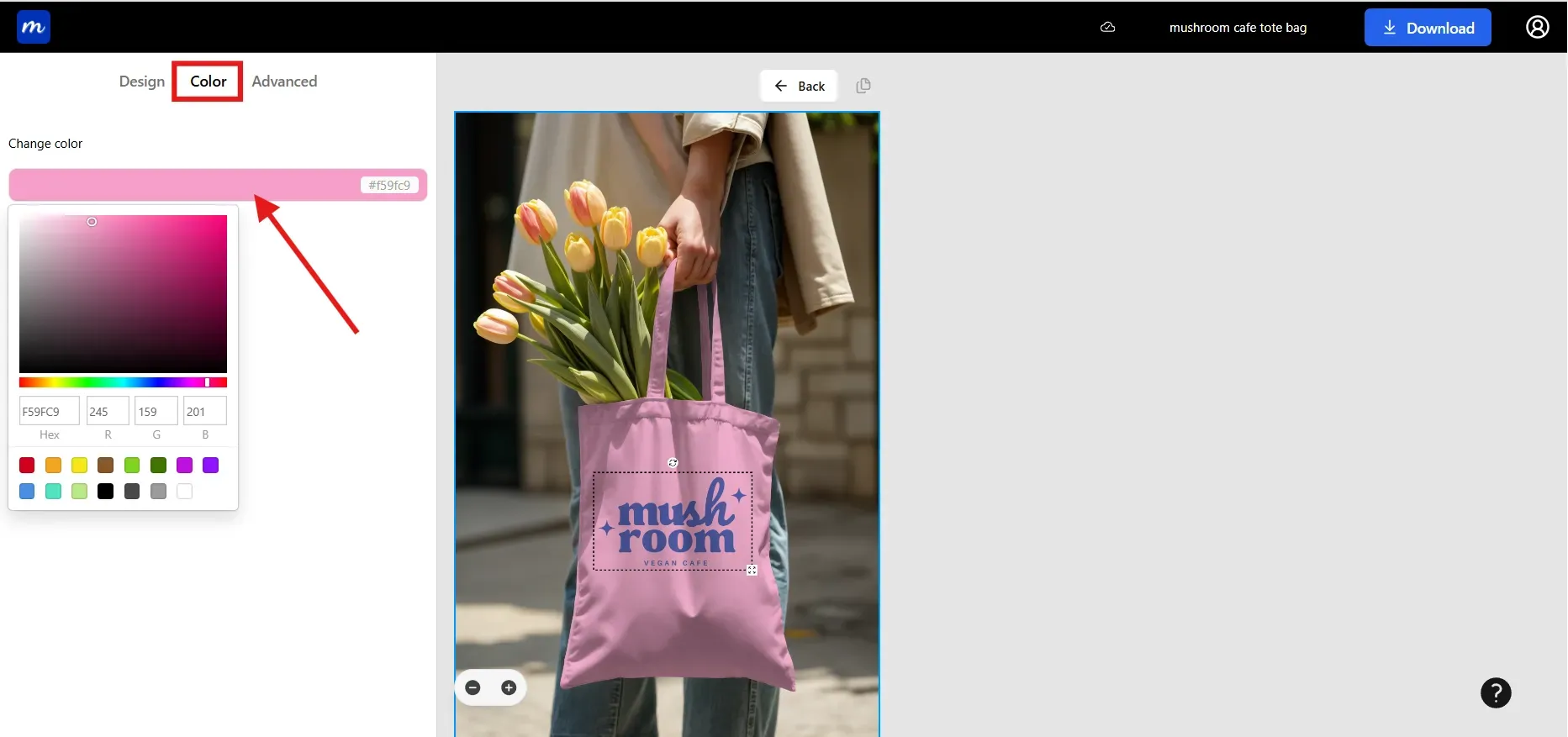The height and width of the screenshot is (737, 1568).
Task: Click the resize handle of logo selection
Action: (752, 570)
